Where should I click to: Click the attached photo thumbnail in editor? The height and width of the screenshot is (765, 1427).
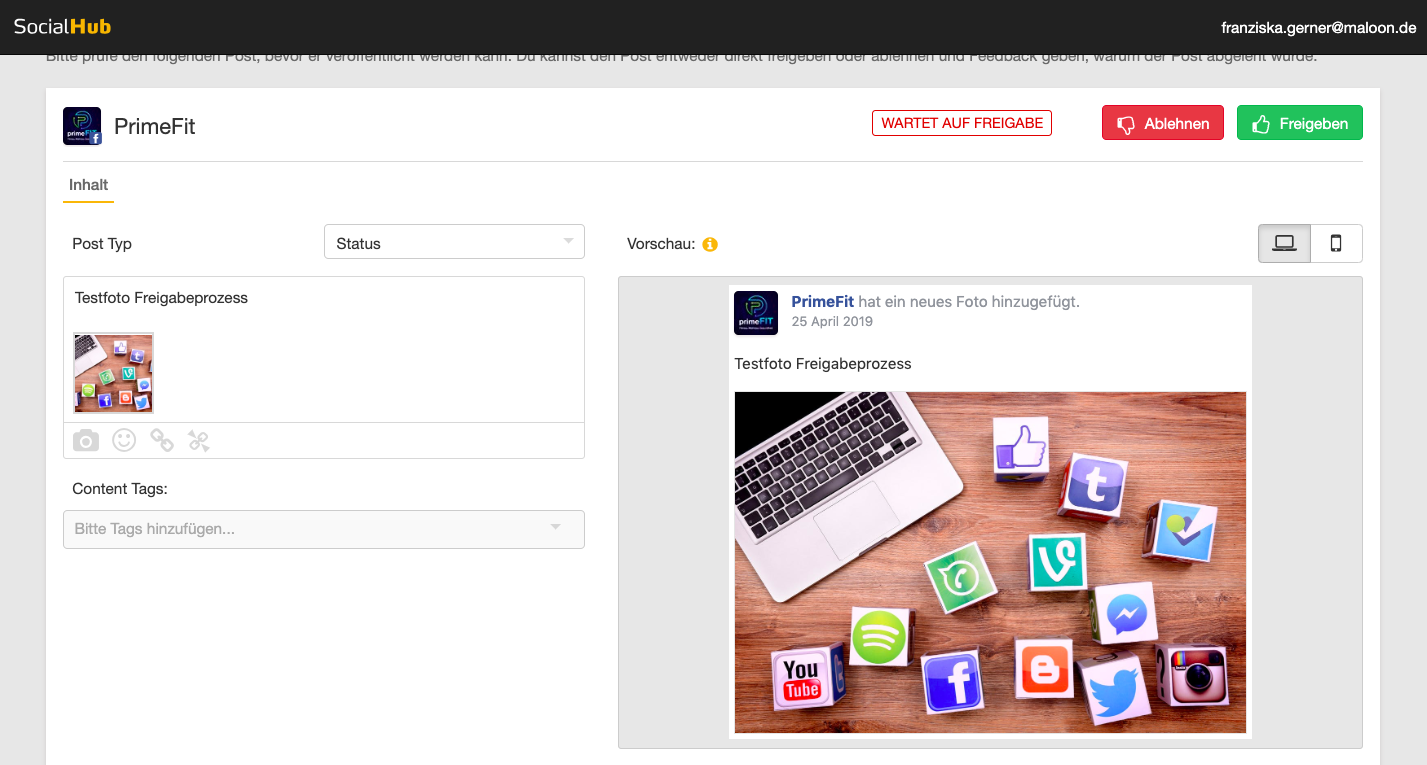pyautogui.click(x=114, y=373)
